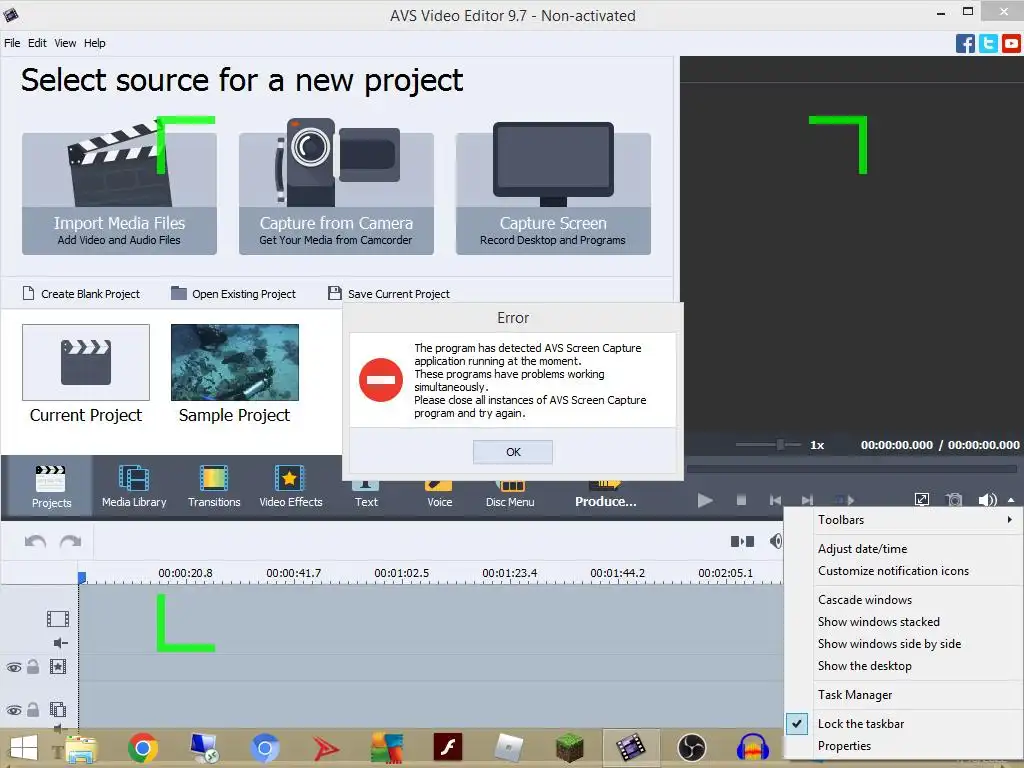Click Create Blank Project
The width and height of the screenshot is (1024, 768).
(x=82, y=294)
